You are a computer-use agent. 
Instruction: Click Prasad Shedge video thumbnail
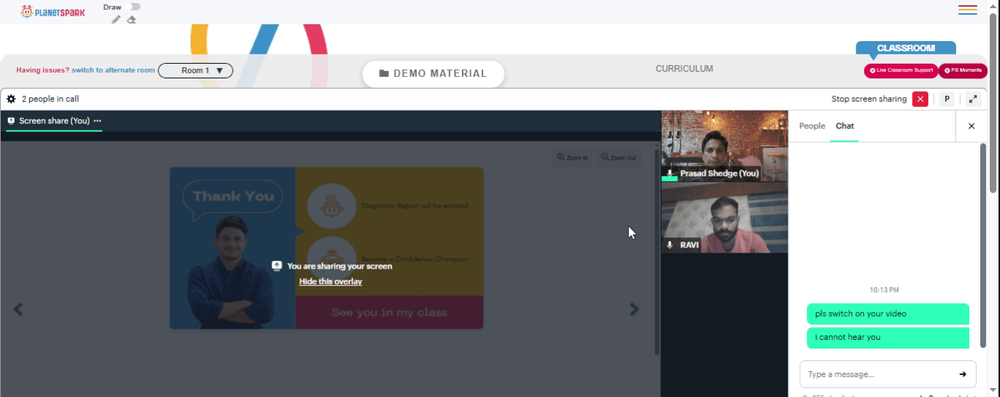click(724, 146)
